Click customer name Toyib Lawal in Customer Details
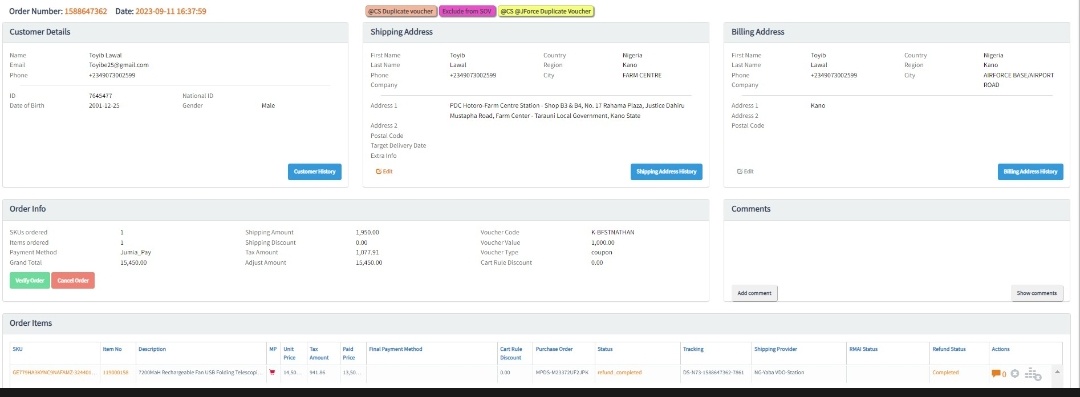The image size is (1080, 397). pos(105,55)
